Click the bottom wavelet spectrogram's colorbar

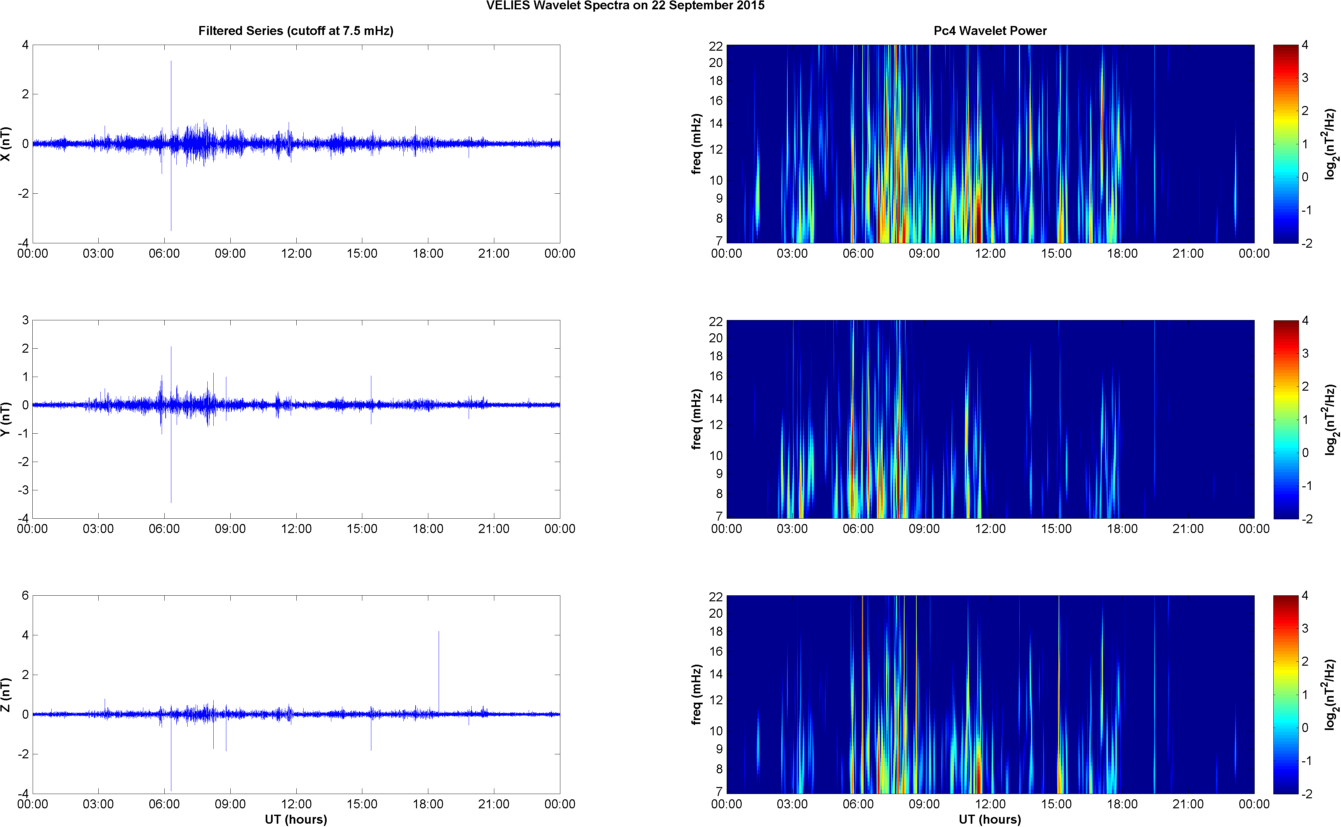pos(1285,693)
